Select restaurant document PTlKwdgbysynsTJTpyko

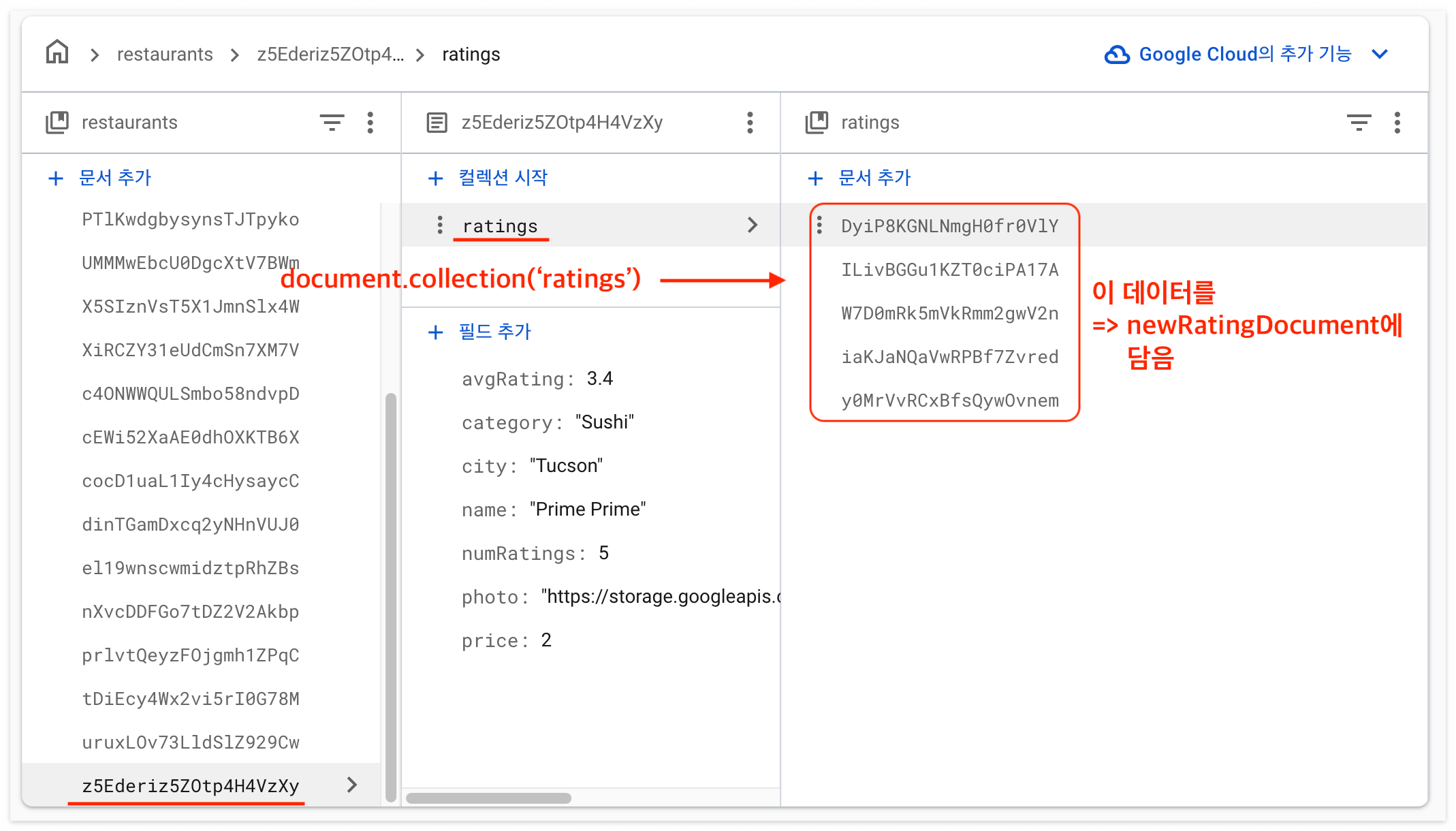pos(190,219)
